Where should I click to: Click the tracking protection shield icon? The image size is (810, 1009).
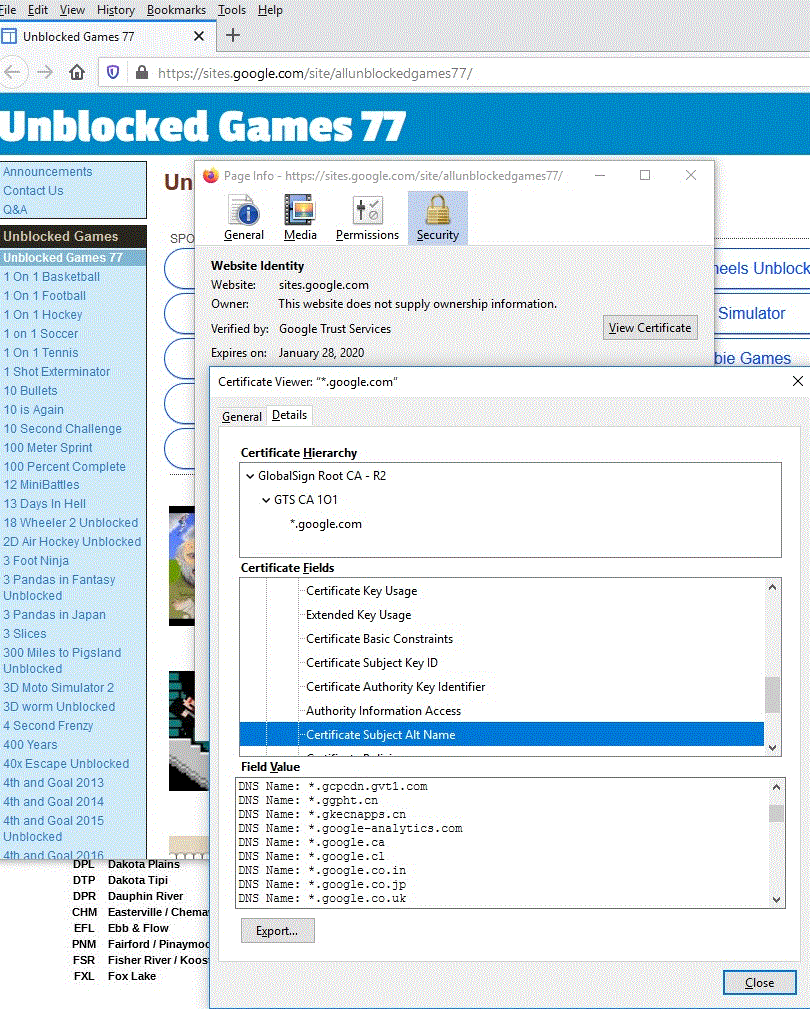pos(113,72)
